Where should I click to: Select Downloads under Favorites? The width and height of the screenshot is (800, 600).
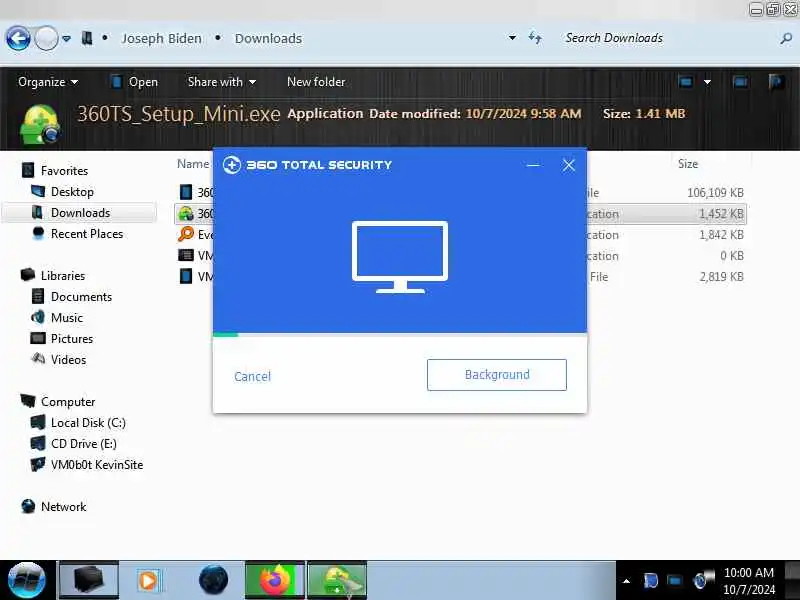pos(81,213)
